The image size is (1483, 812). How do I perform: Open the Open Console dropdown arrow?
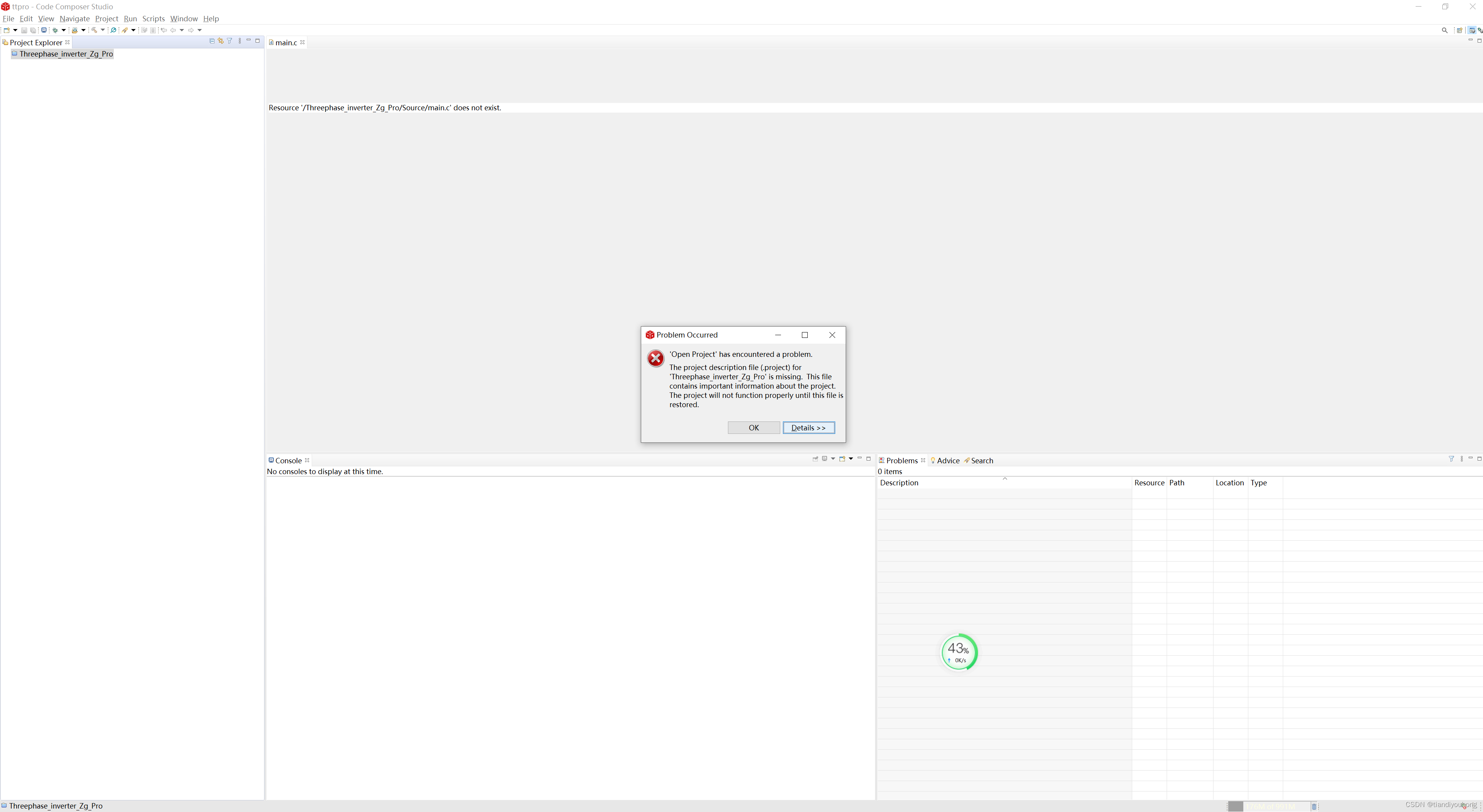pyautogui.click(x=851, y=459)
